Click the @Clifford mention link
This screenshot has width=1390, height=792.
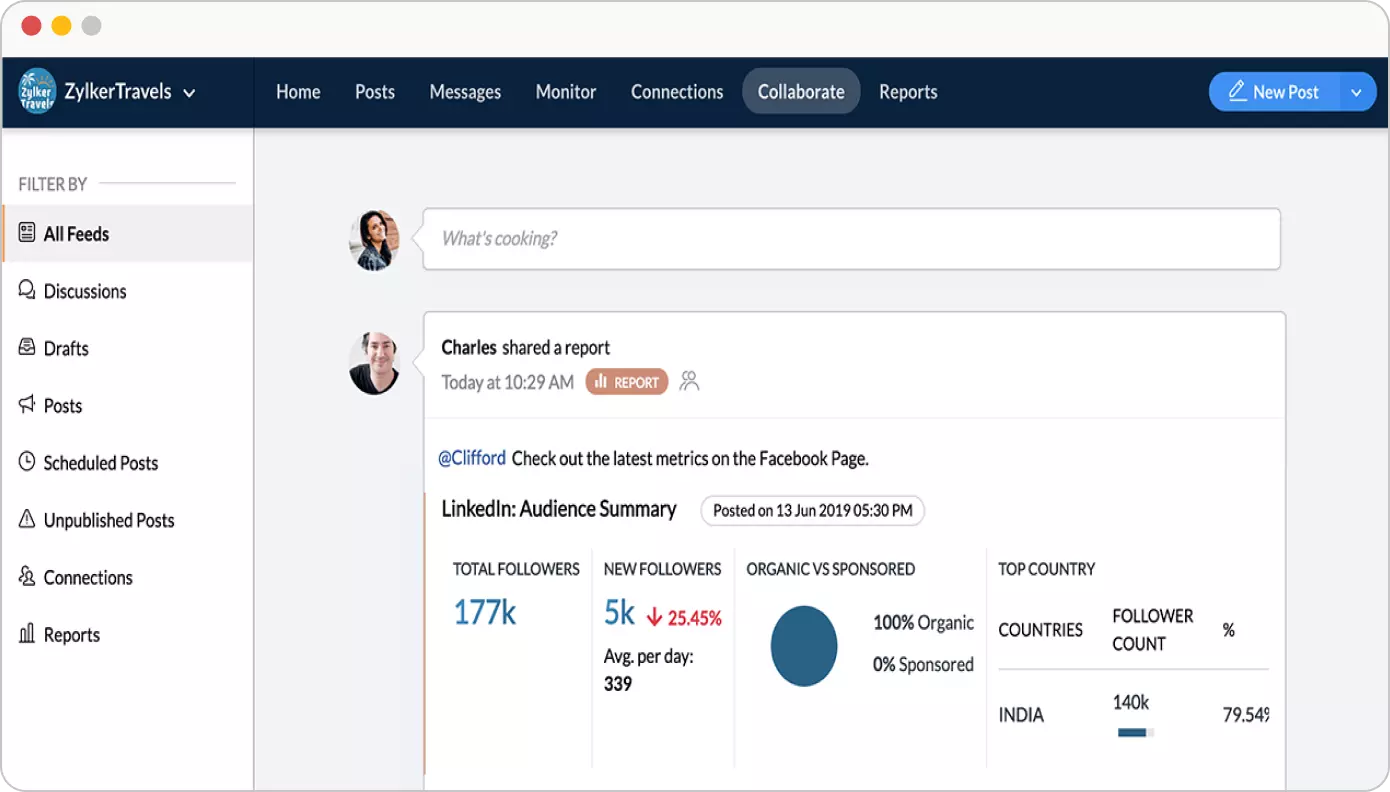point(472,459)
